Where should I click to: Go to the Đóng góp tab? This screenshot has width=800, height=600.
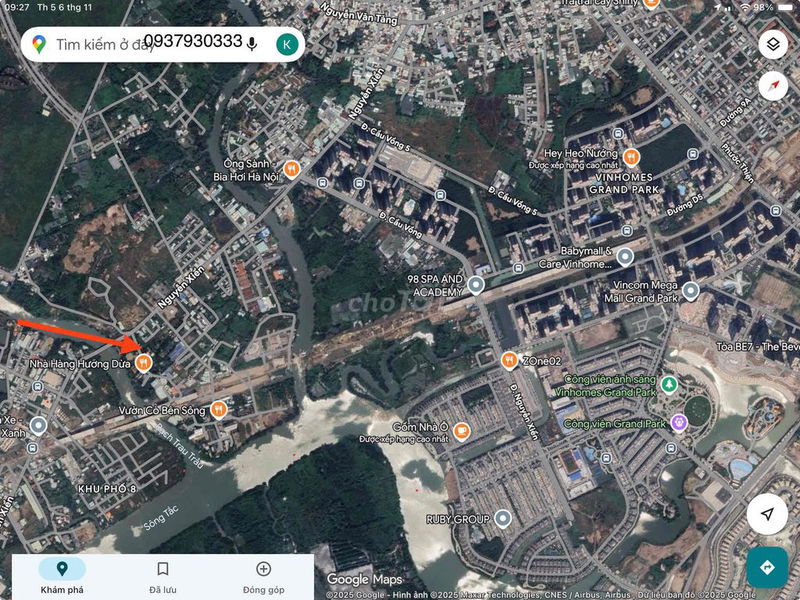click(x=263, y=576)
